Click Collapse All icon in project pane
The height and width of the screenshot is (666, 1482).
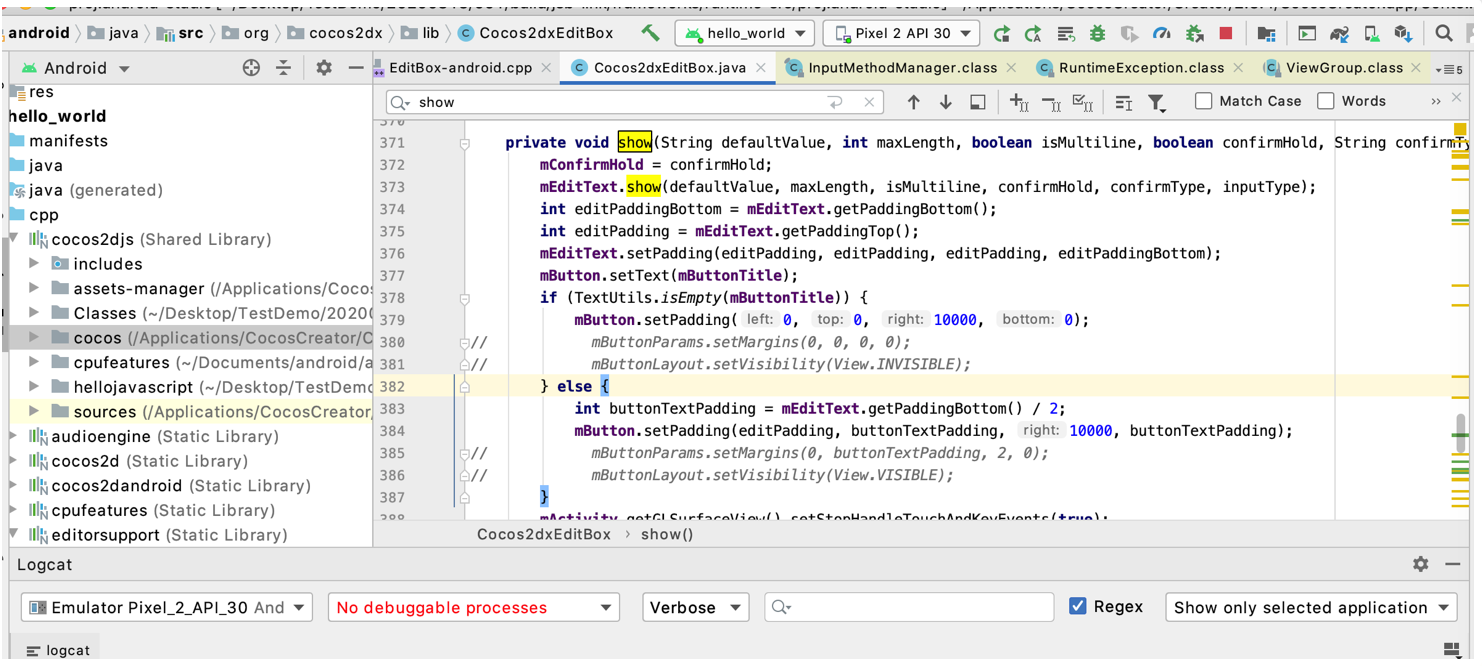click(x=284, y=68)
